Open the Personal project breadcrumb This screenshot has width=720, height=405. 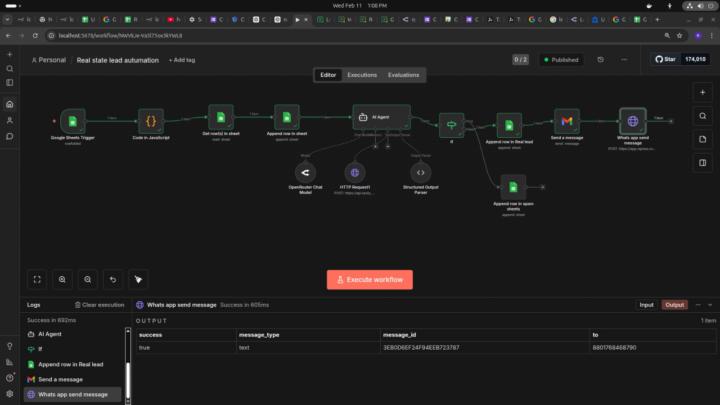tap(49, 60)
